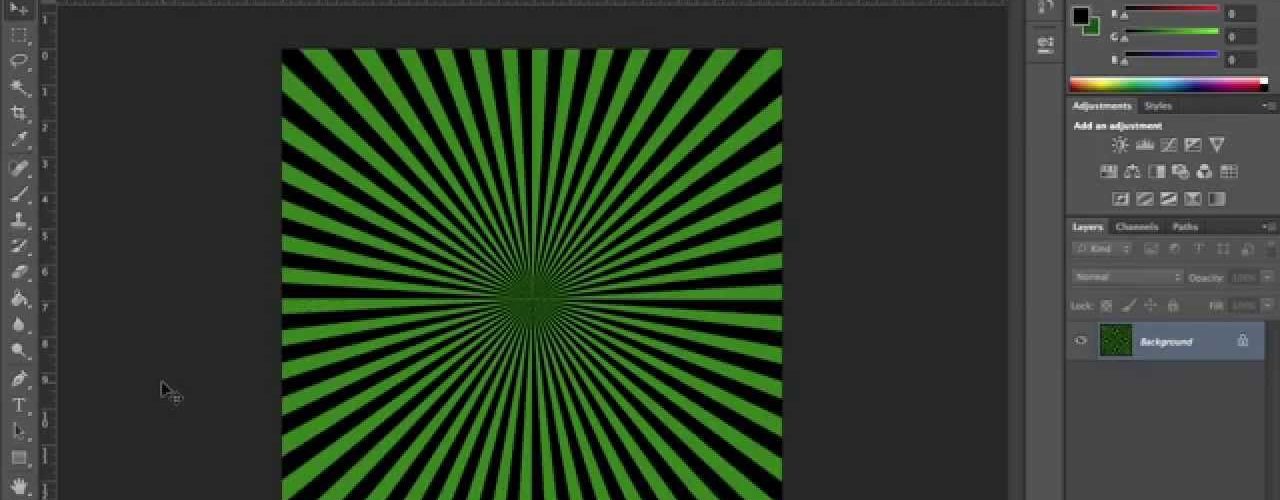Select the Lasso tool
Viewport: 1280px width, 500px height.
tap(19, 61)
